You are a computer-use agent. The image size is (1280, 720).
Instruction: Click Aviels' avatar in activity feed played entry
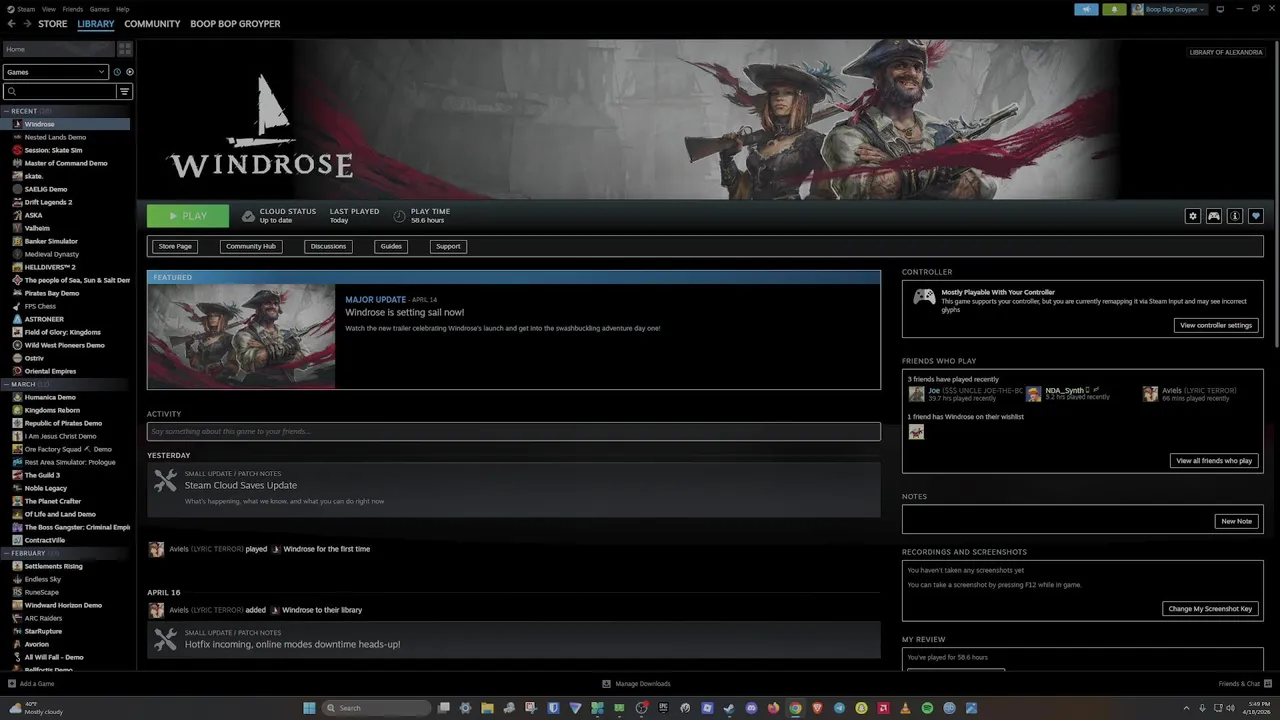pyautogui.click(x=156, y=549)
